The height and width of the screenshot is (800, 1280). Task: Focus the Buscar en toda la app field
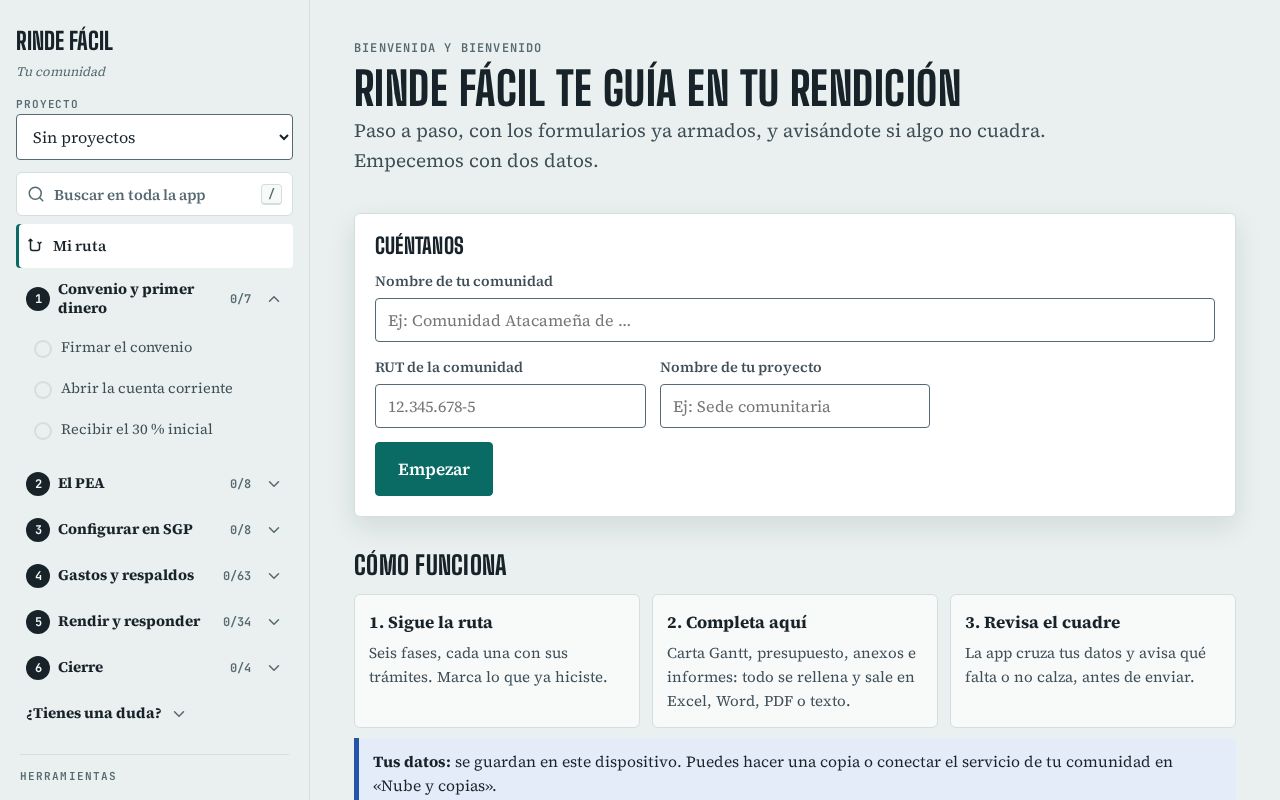click(154, 194)
